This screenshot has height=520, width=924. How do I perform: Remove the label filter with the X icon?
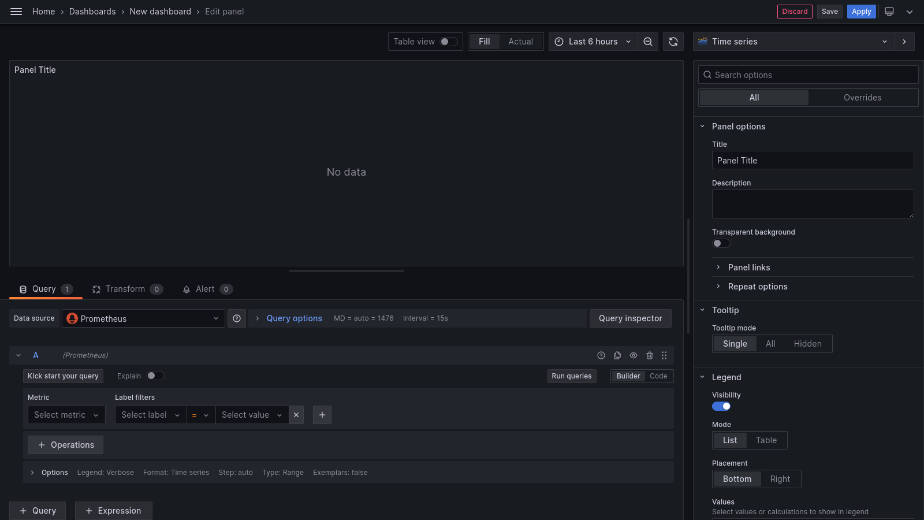pos(296,415)
